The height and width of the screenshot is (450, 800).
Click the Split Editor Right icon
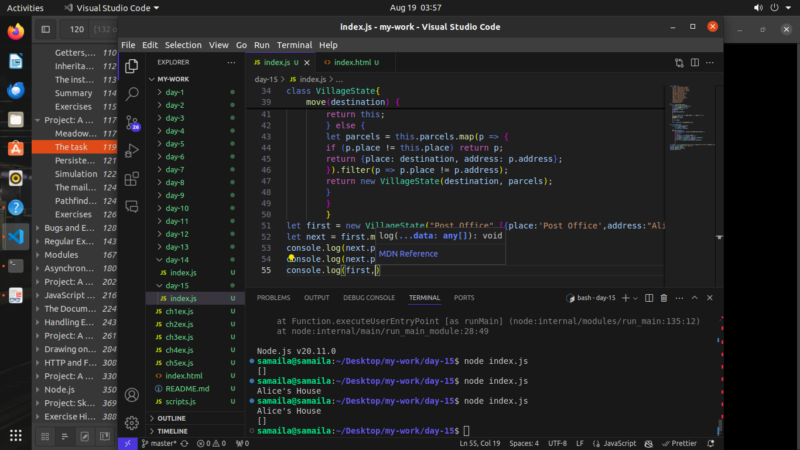click(695, 62)
